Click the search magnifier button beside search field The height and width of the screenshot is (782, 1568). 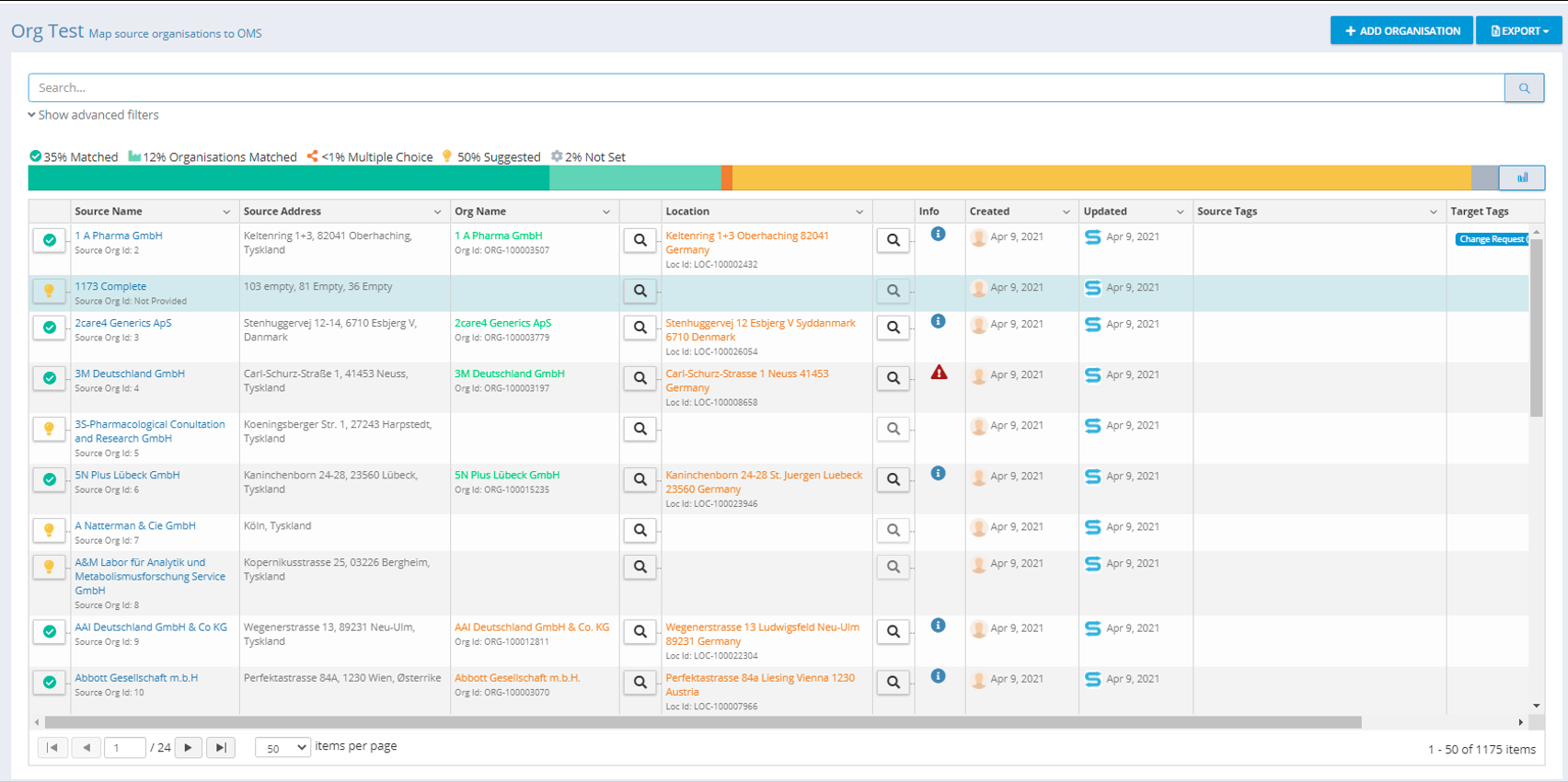click(x=1524, y=88)
